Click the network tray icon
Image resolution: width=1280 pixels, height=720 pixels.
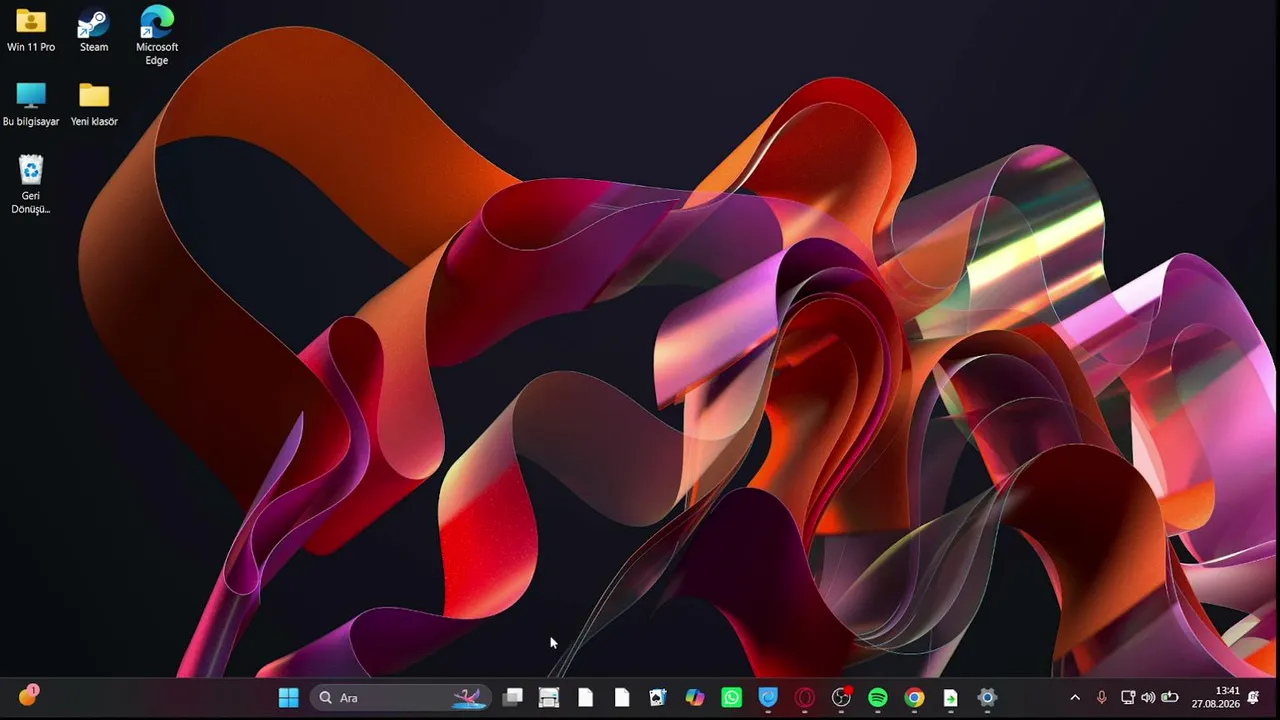point(1128,697)
